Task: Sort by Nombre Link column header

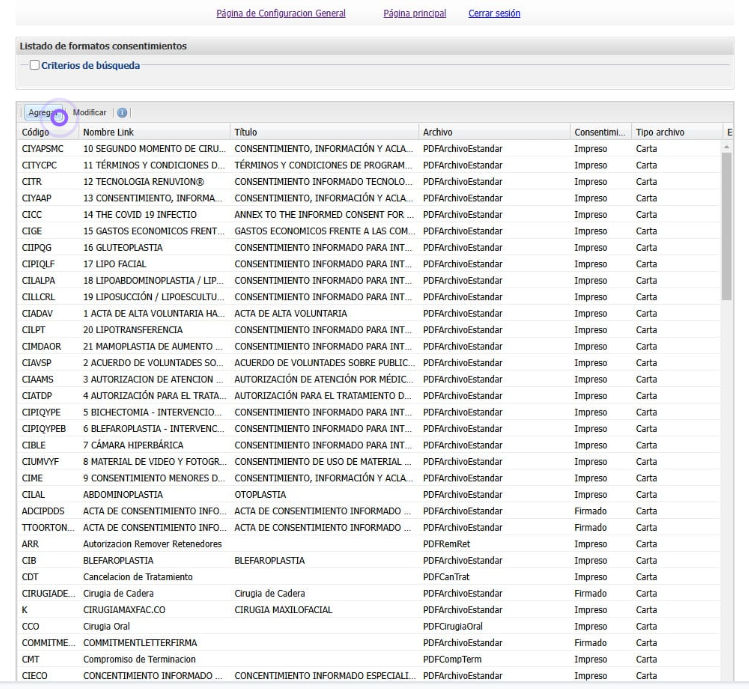Action: pyautogui.click(x=150, y=132)
